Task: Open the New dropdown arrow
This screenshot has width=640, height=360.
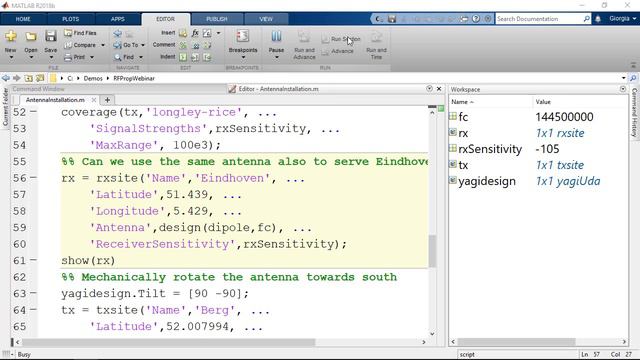Action: click(x=11, y=57)
